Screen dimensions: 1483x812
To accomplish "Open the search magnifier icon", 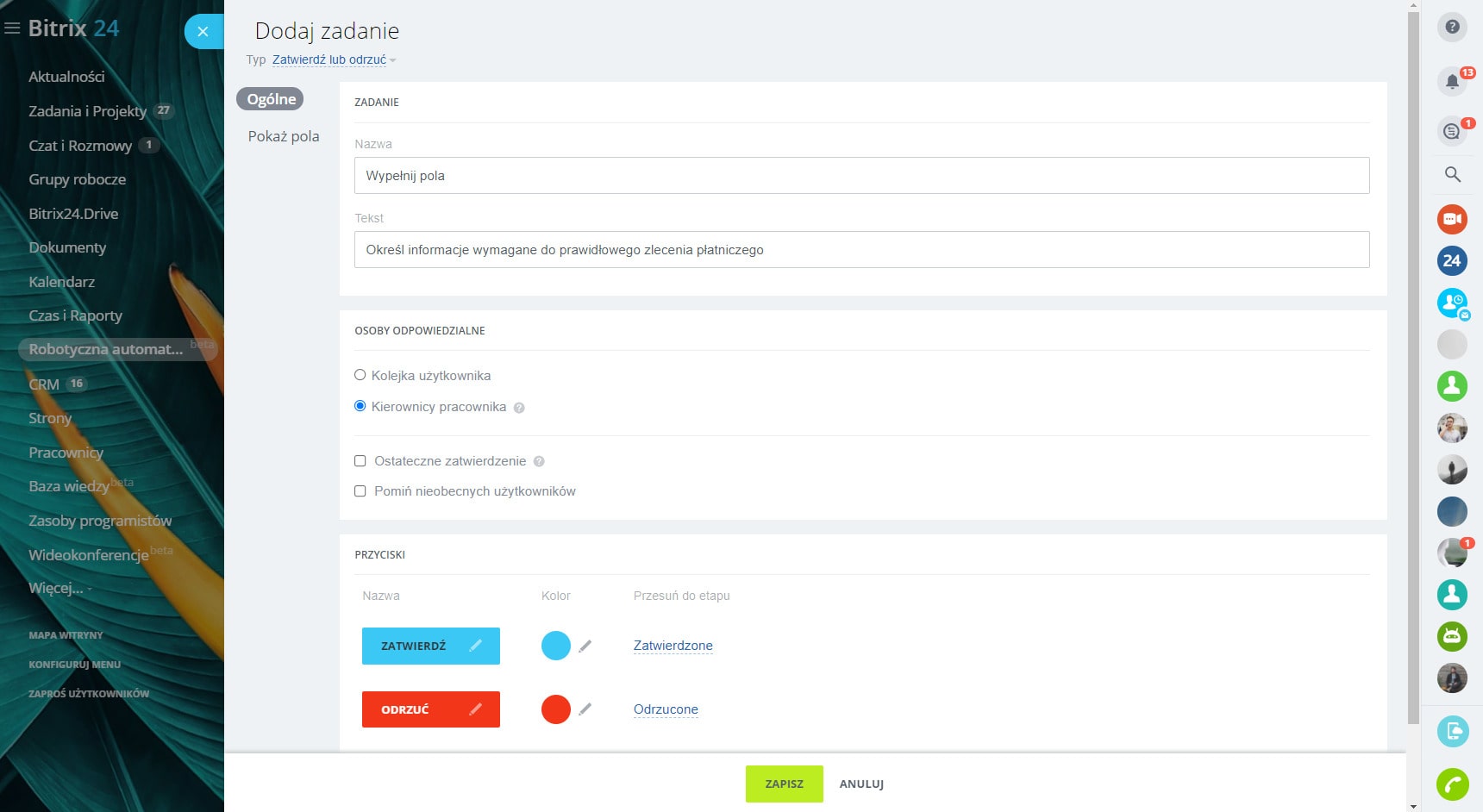I will coord(1452,175).
